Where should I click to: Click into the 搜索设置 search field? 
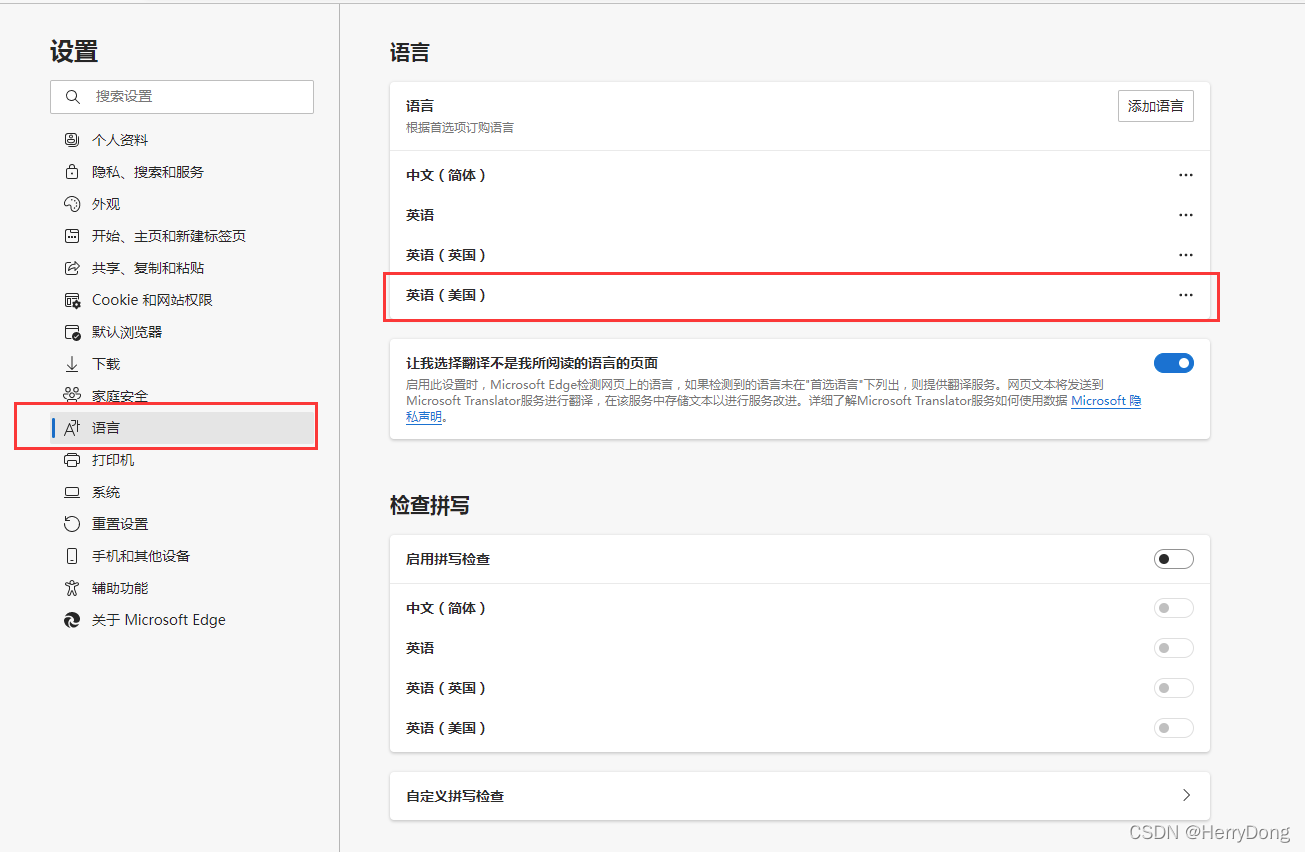182,97
